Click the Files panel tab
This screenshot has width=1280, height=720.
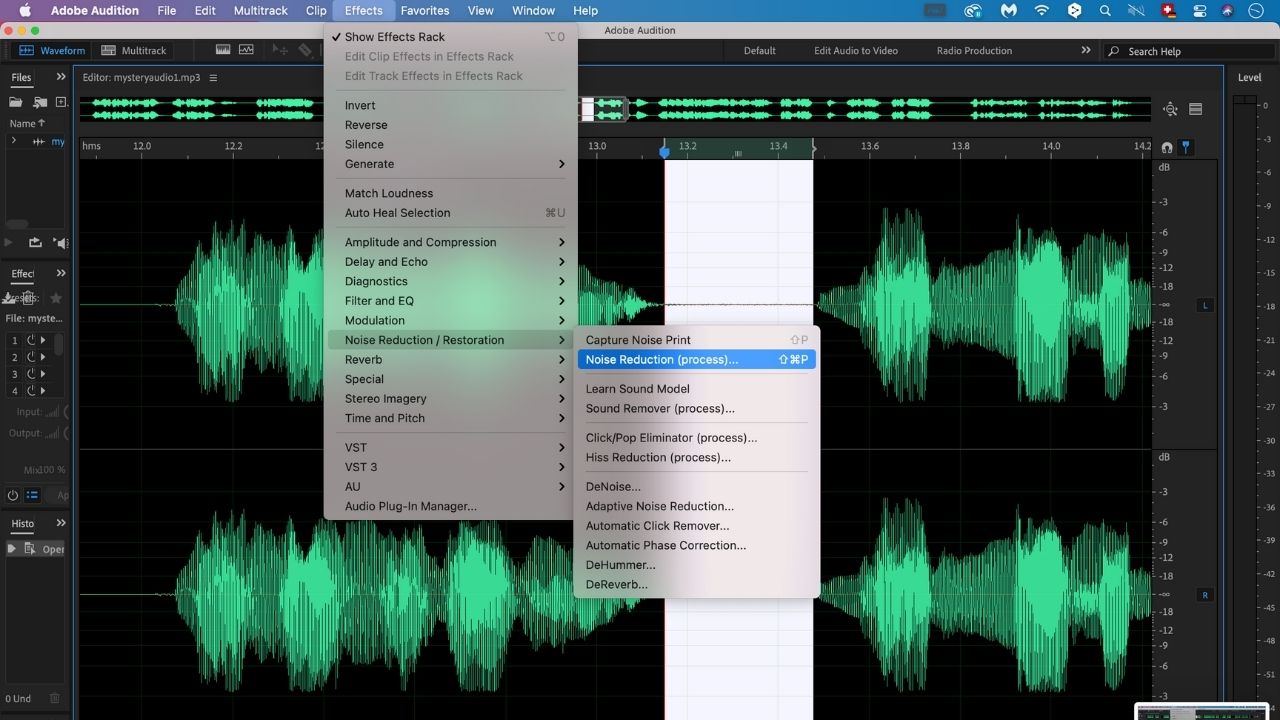coord(21,77)
